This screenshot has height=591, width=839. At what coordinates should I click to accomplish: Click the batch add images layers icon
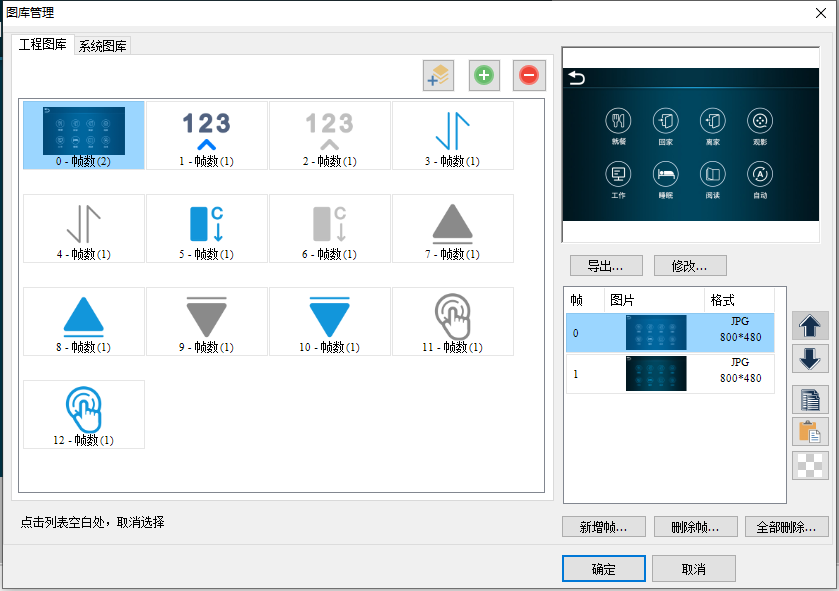coord(438,75)
